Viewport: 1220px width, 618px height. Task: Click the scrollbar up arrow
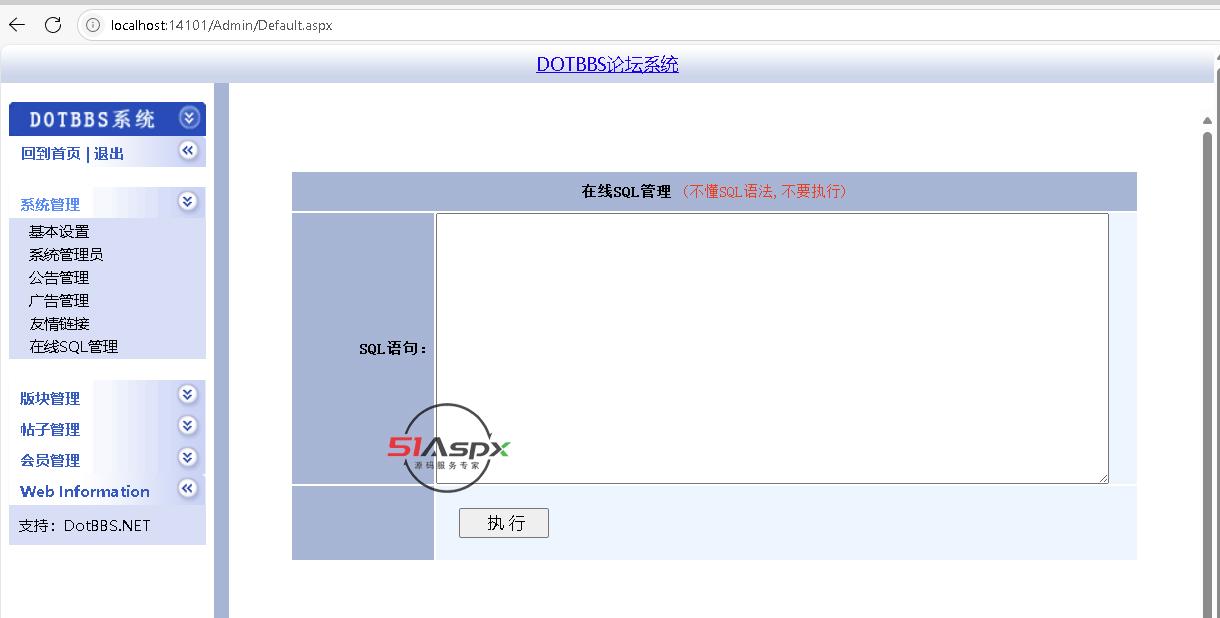pos(1207,121)
